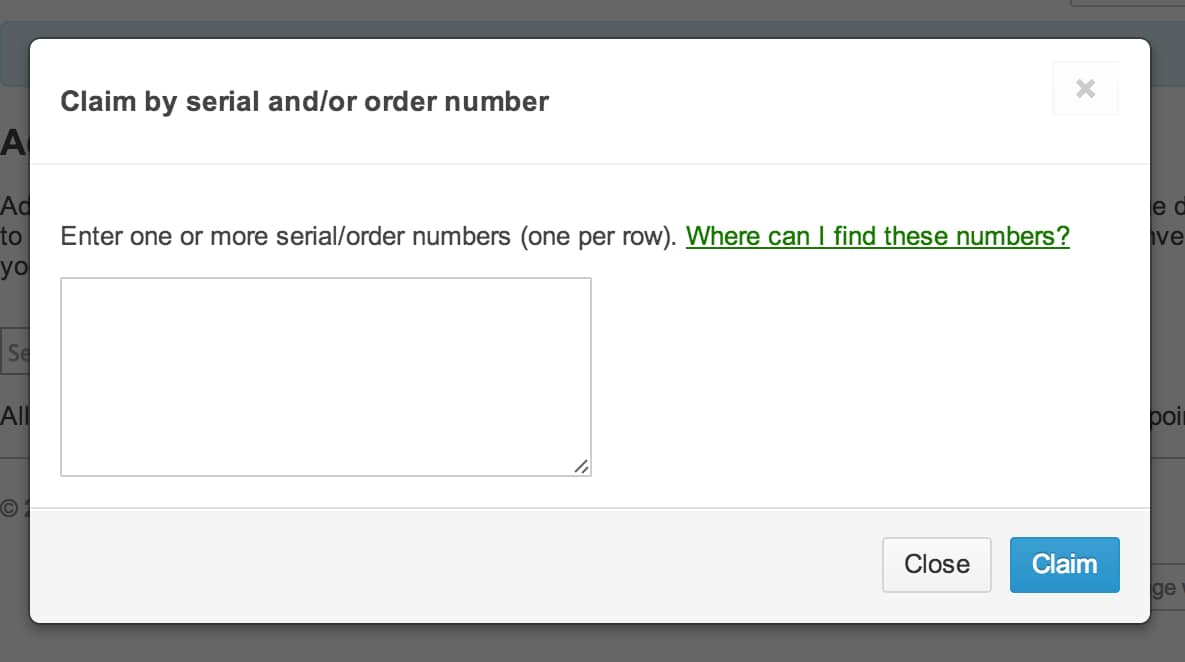Viewport: 1185px width, 662px height.
Task: Cancel by clicking the grey Close button
Action: 936,565
